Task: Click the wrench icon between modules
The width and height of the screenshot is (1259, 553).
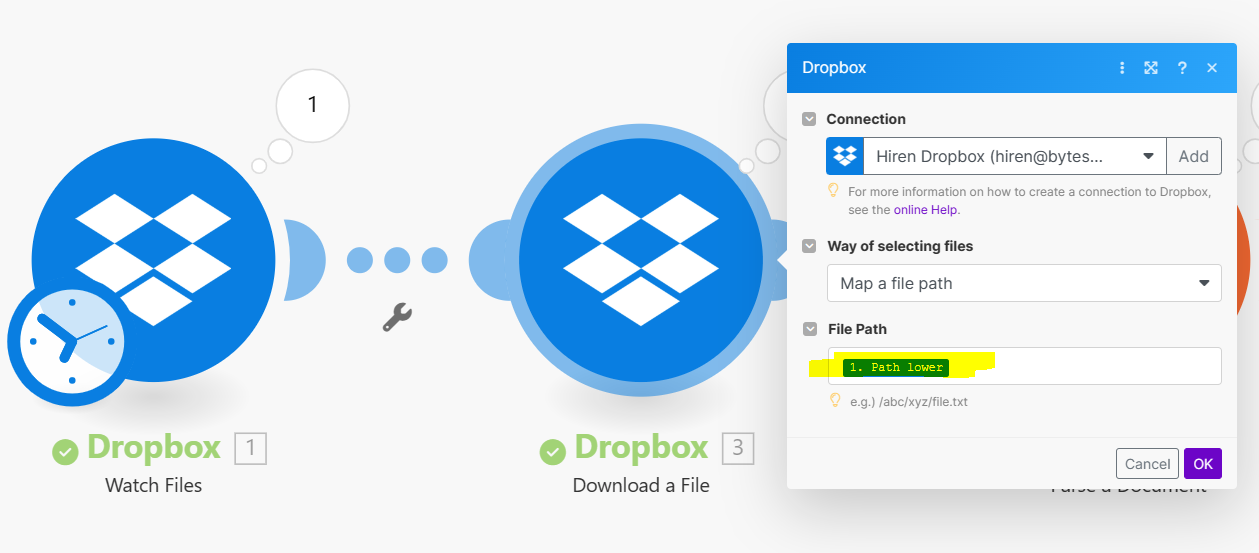Action: (397, 317)
